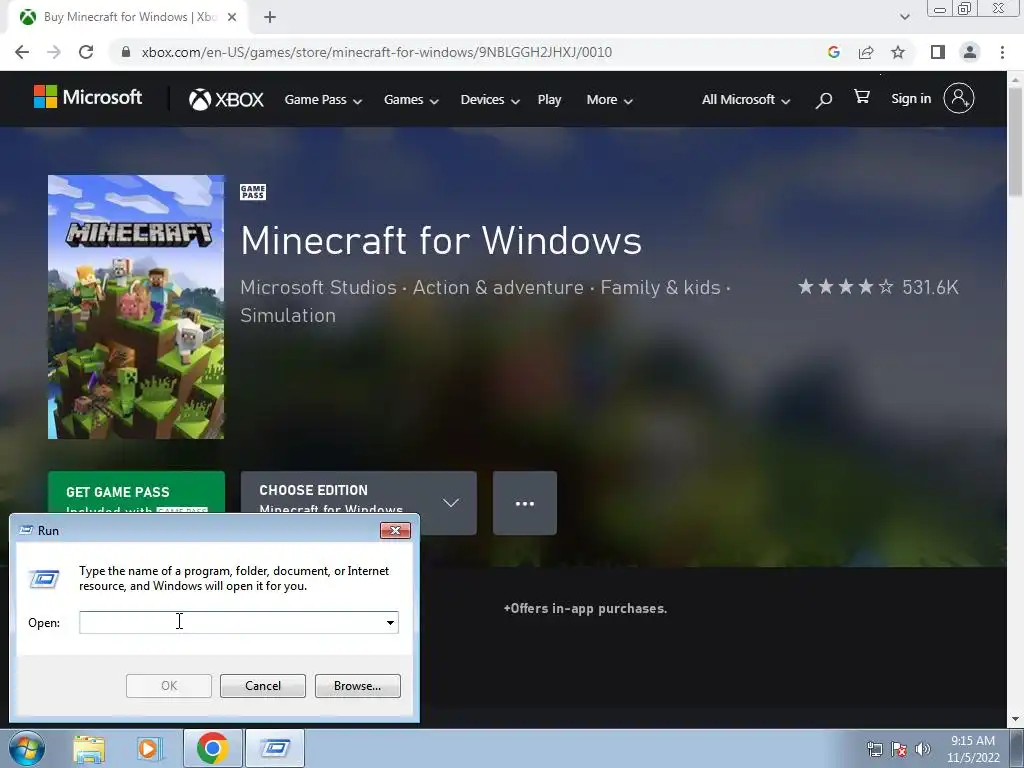Open File Explorer from taskbar
Screen dimensions: 1024x768
coord(89,748)
